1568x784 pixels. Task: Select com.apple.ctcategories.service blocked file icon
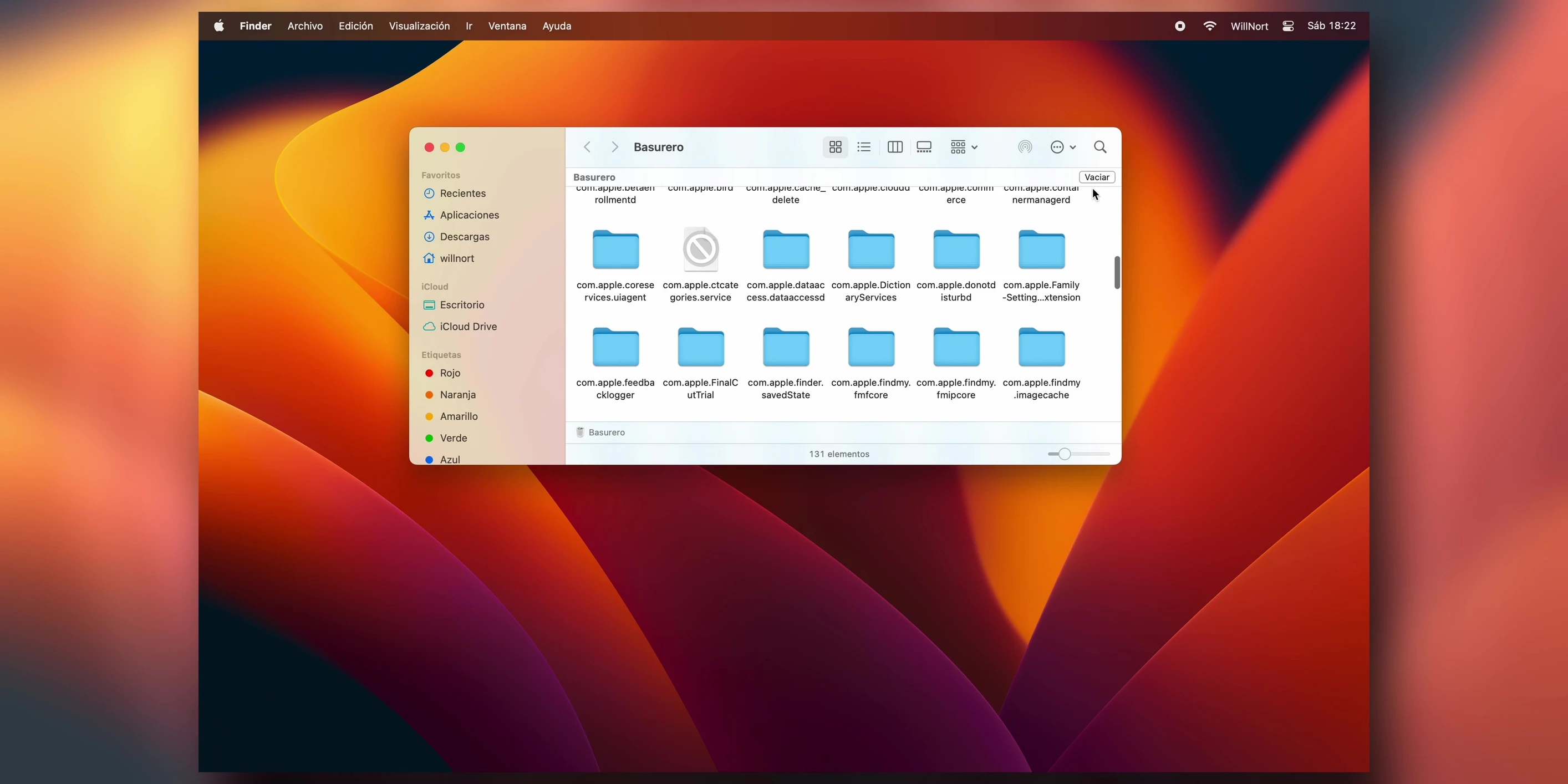point(701,250)
